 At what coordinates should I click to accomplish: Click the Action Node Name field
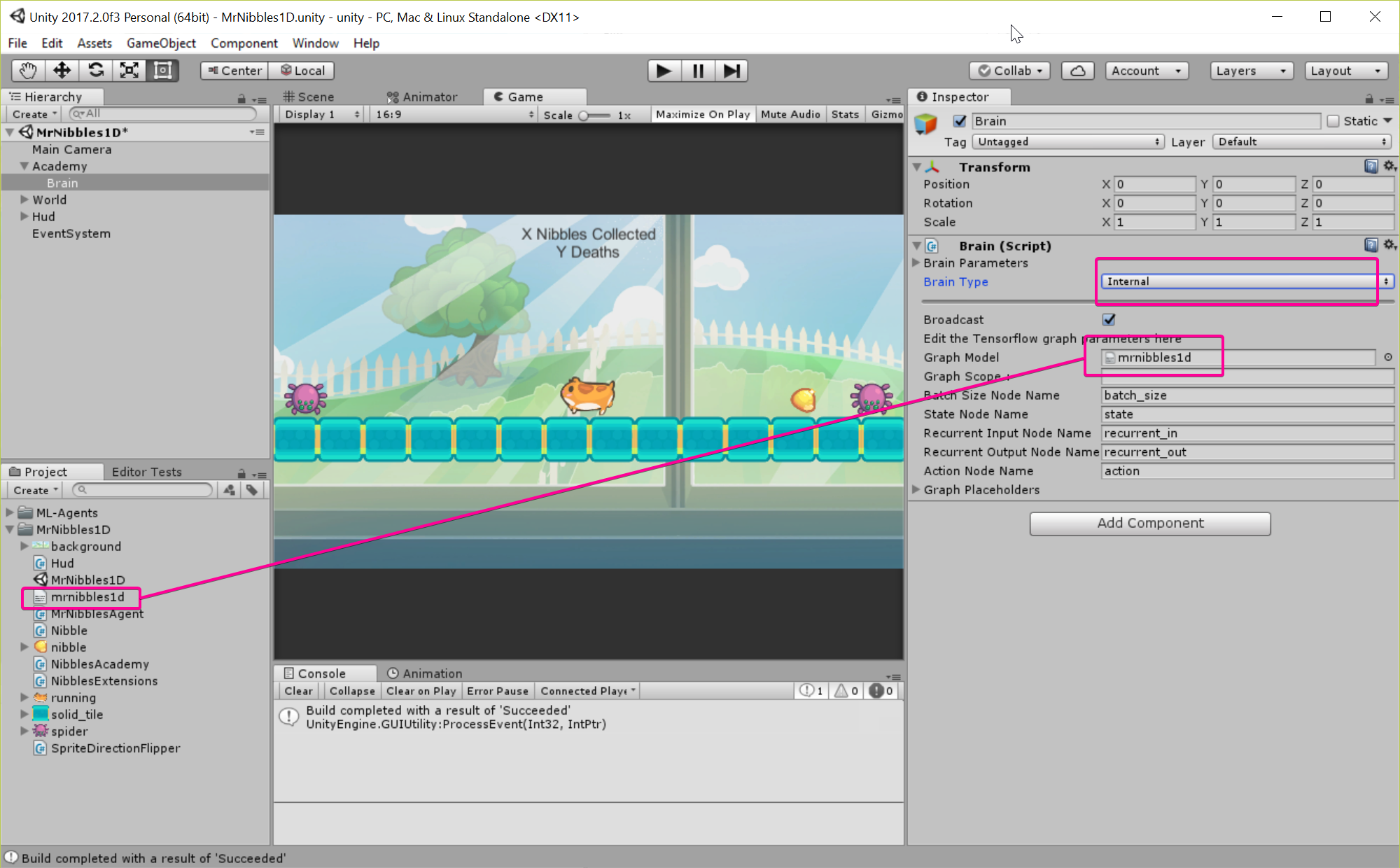click(1246, 471)
